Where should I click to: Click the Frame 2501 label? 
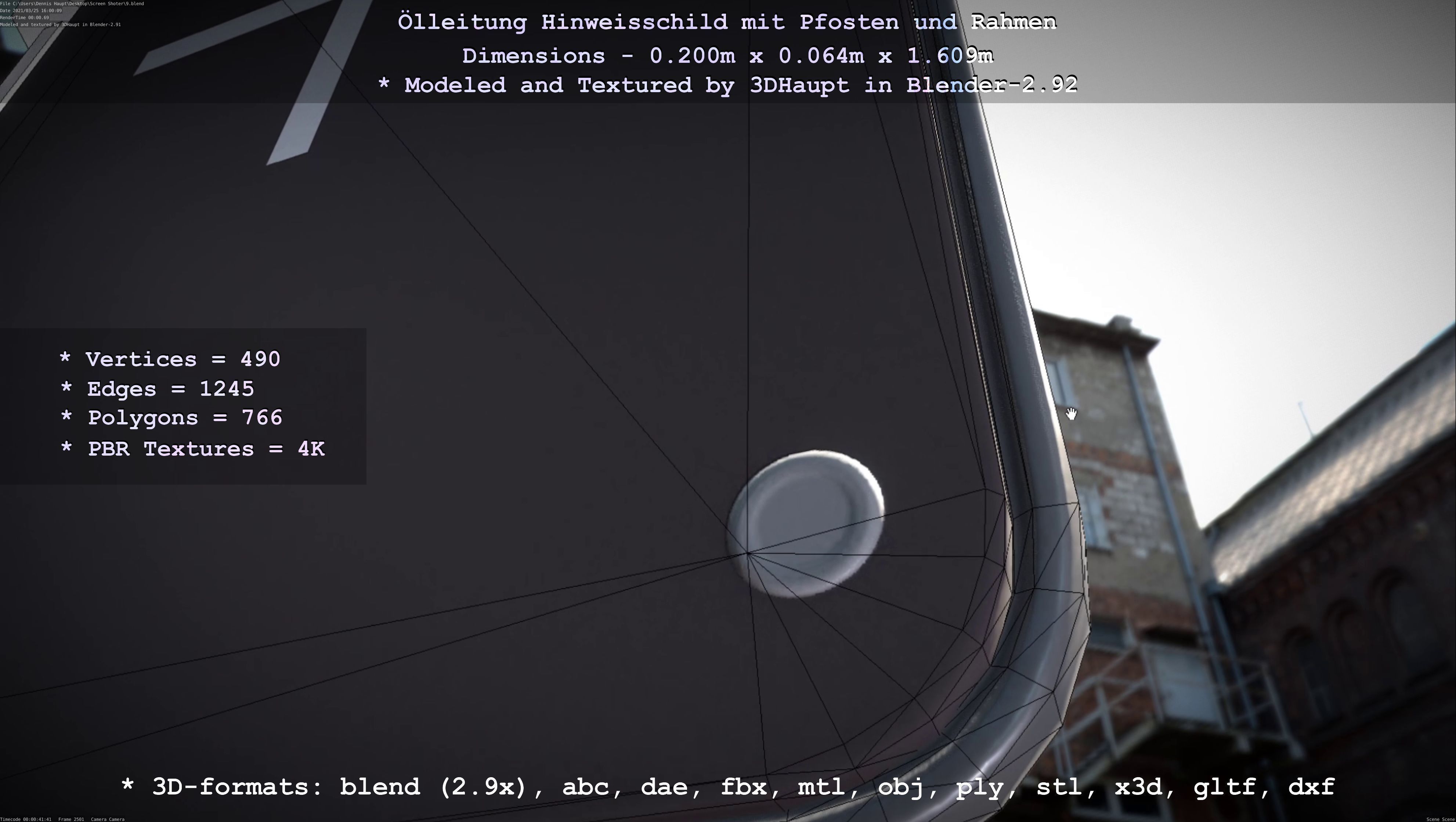71,819
